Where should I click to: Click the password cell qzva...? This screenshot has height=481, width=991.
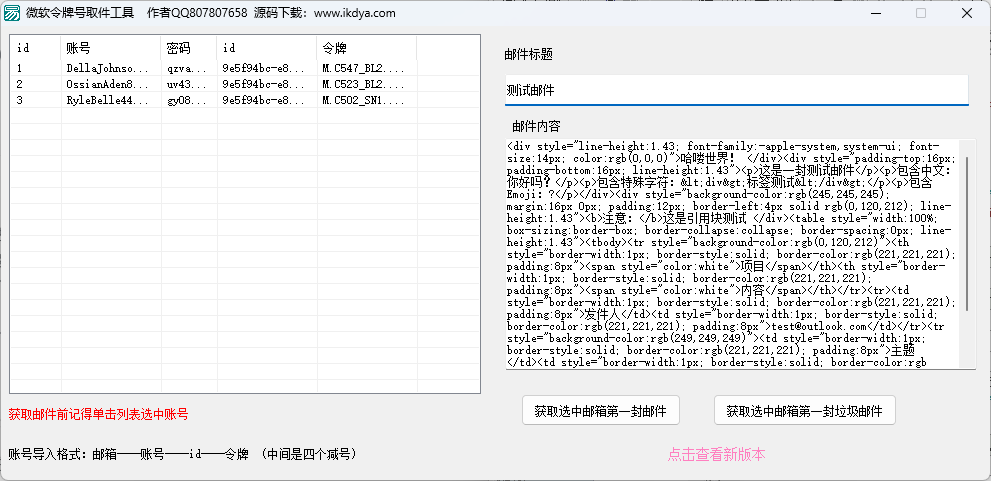coord(188,68)
